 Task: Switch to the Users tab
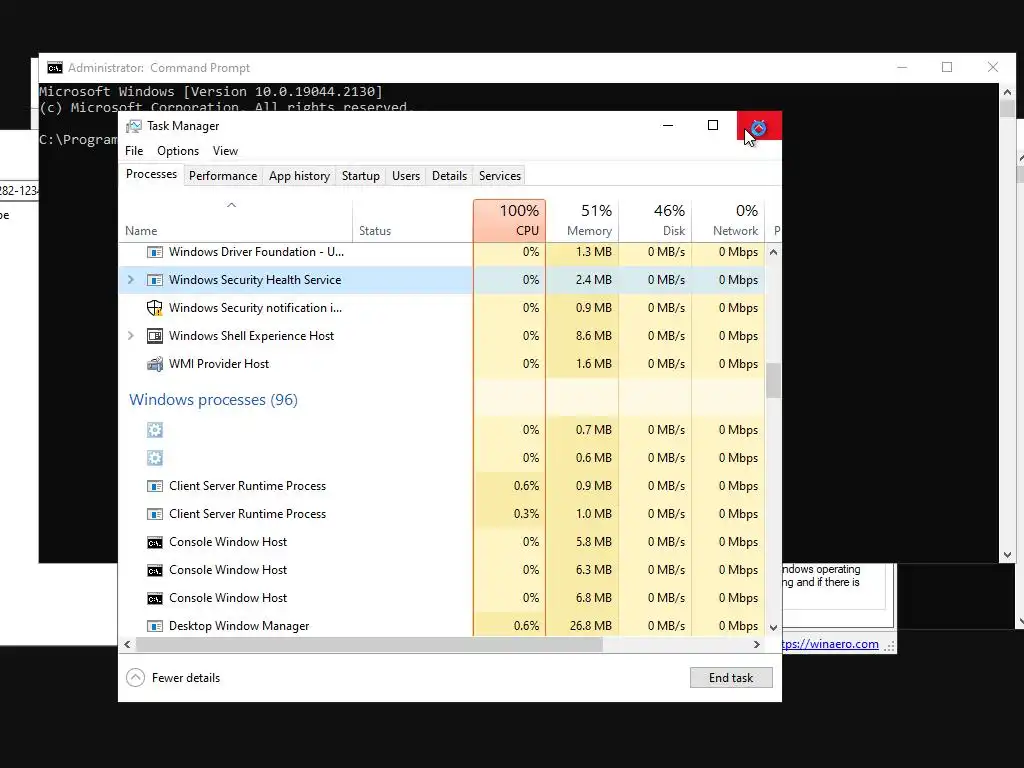(406, 176)
